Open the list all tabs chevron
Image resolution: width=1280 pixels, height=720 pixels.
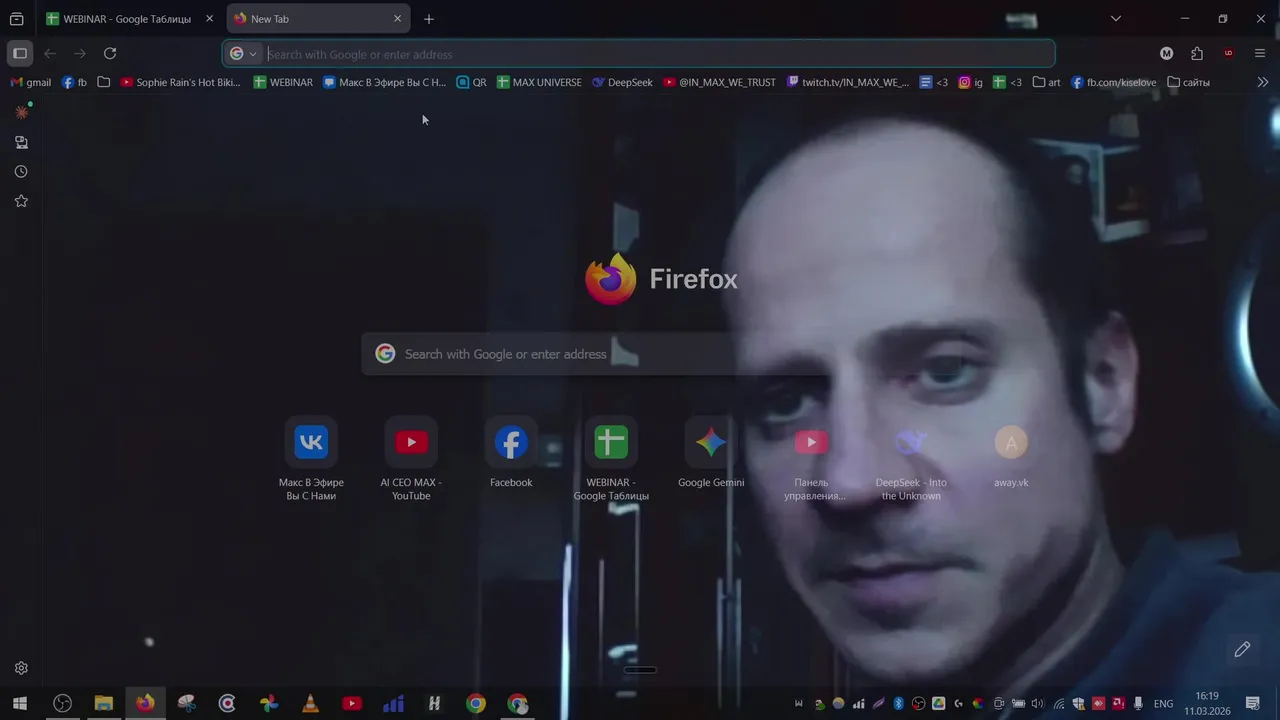point(1116,19)
